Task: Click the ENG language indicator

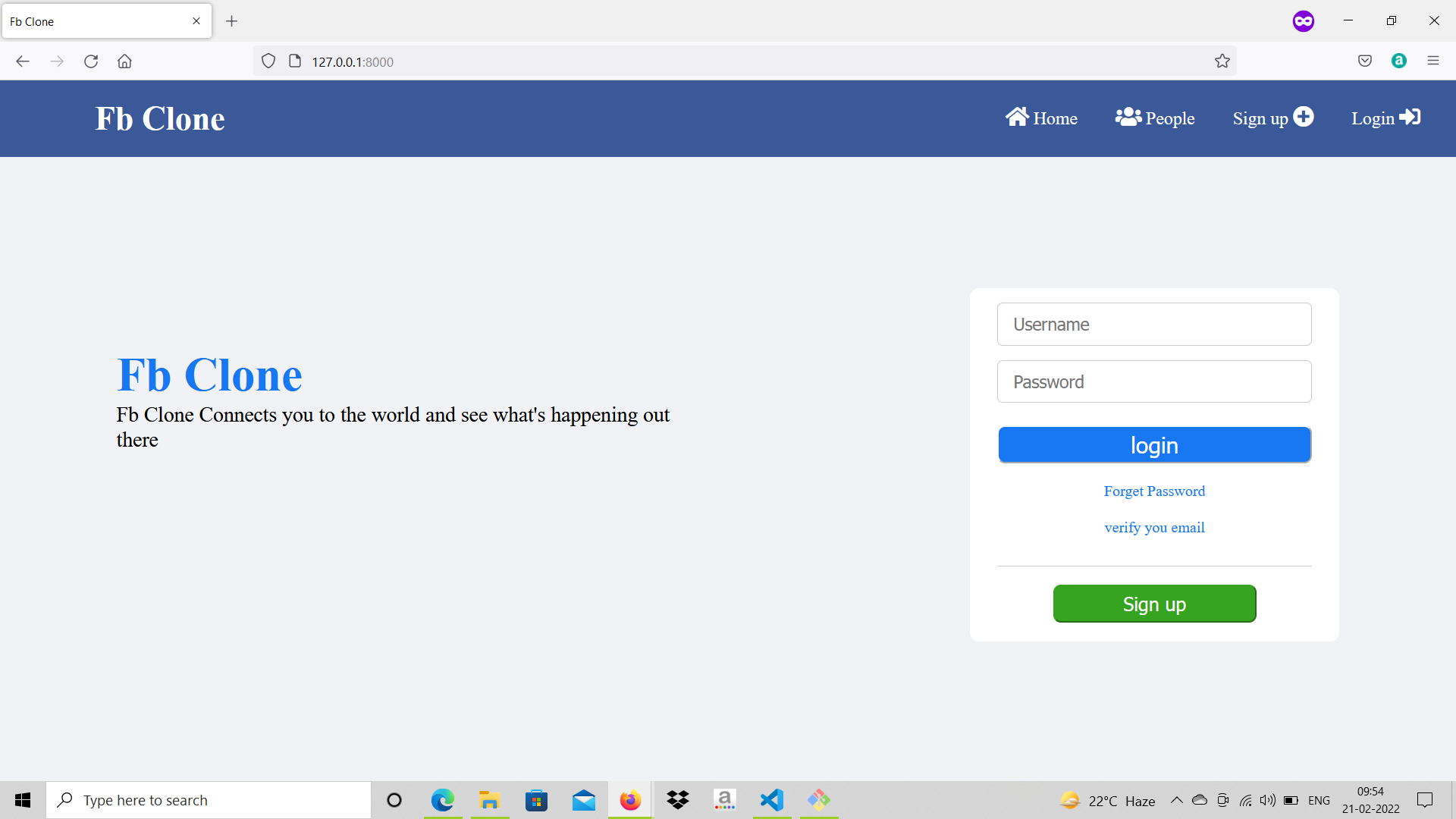Action: coord(1319,800)
